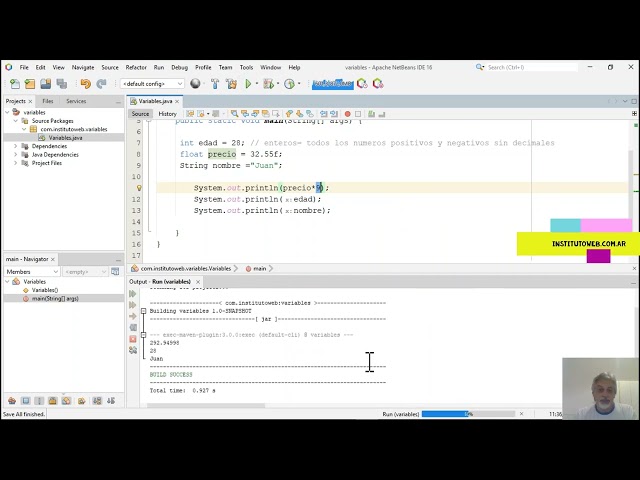Switch to the Files tab
Image resolution: width=640 pixels, height=480 pixels.
pos(47,101)
